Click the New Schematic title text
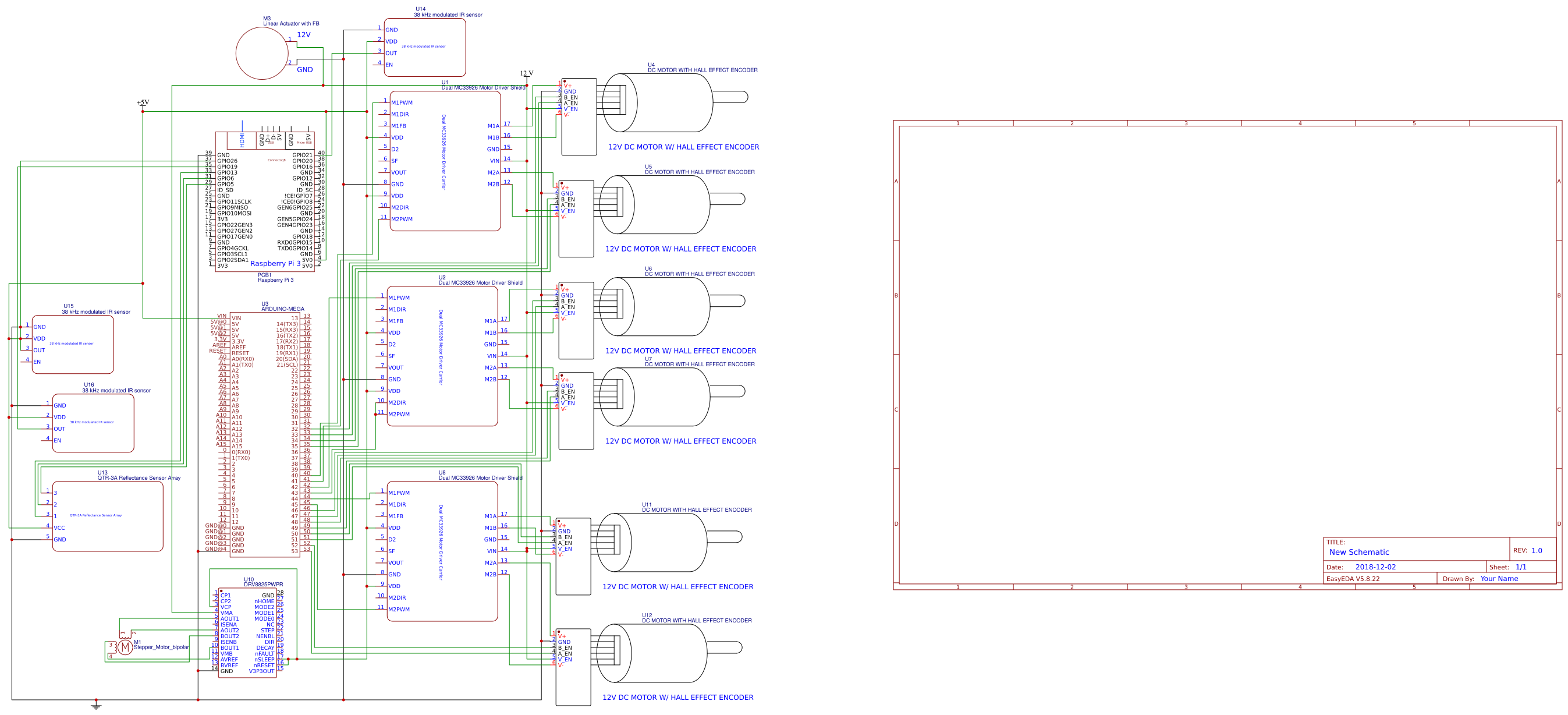This screenshot has width=1568, height=715. pyautogui.click(x=1358, y=552)
